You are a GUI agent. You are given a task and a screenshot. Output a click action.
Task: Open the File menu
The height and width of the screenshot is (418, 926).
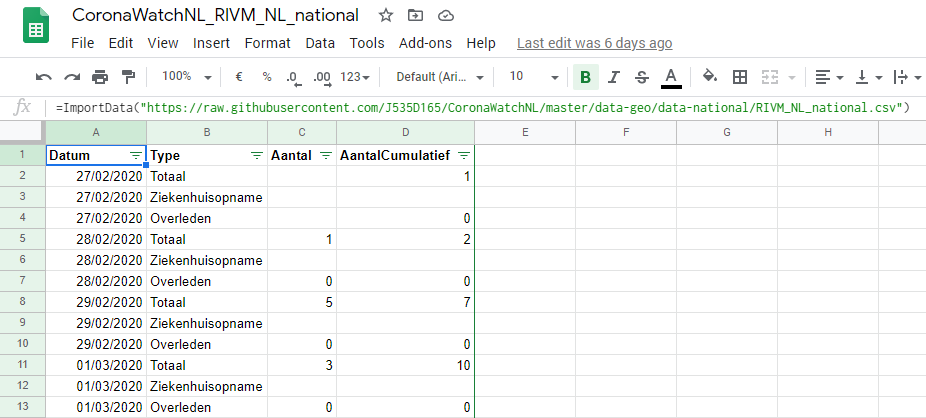point(83,43)
